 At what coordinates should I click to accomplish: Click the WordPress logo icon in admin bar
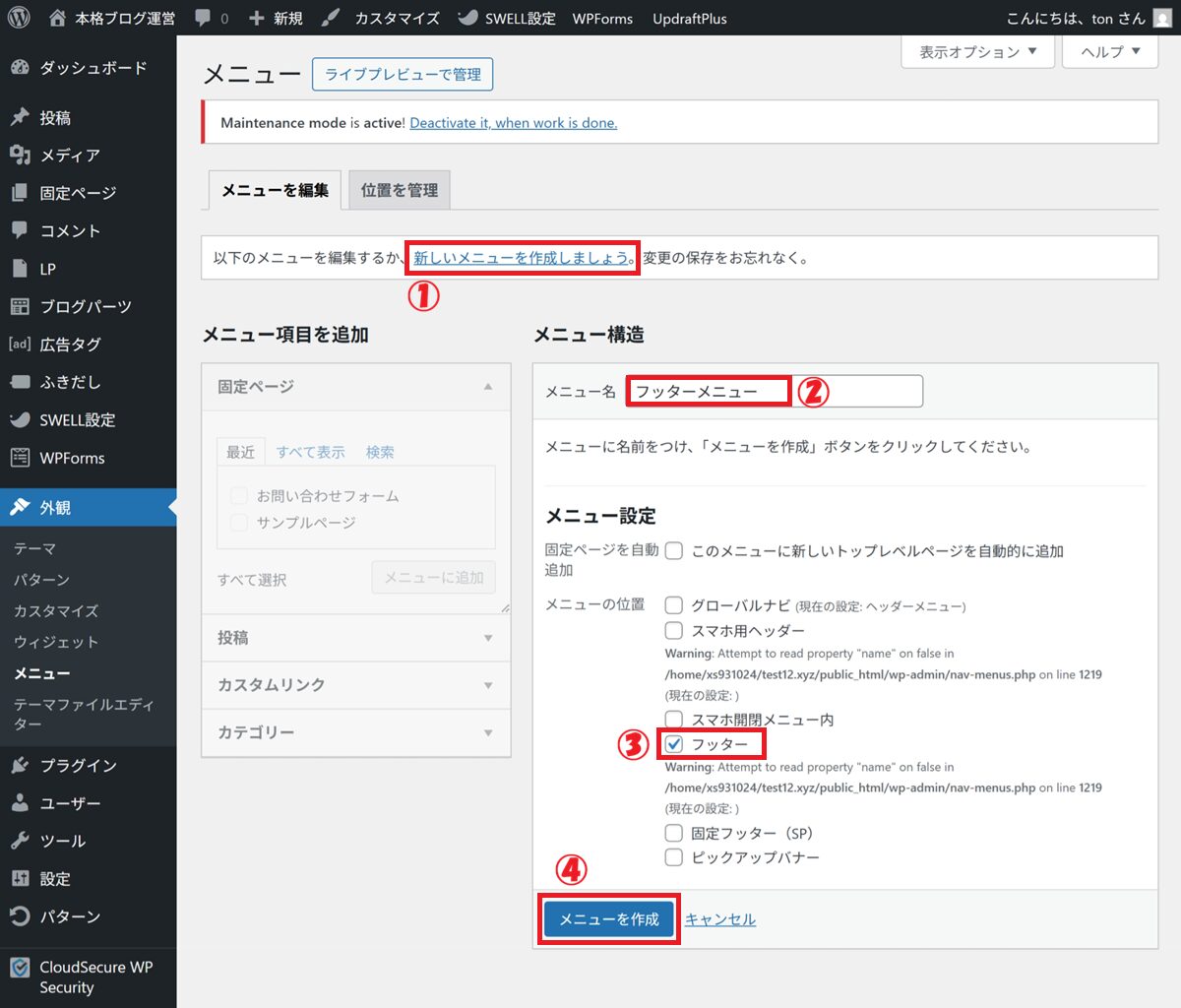[x=19, y=18]
